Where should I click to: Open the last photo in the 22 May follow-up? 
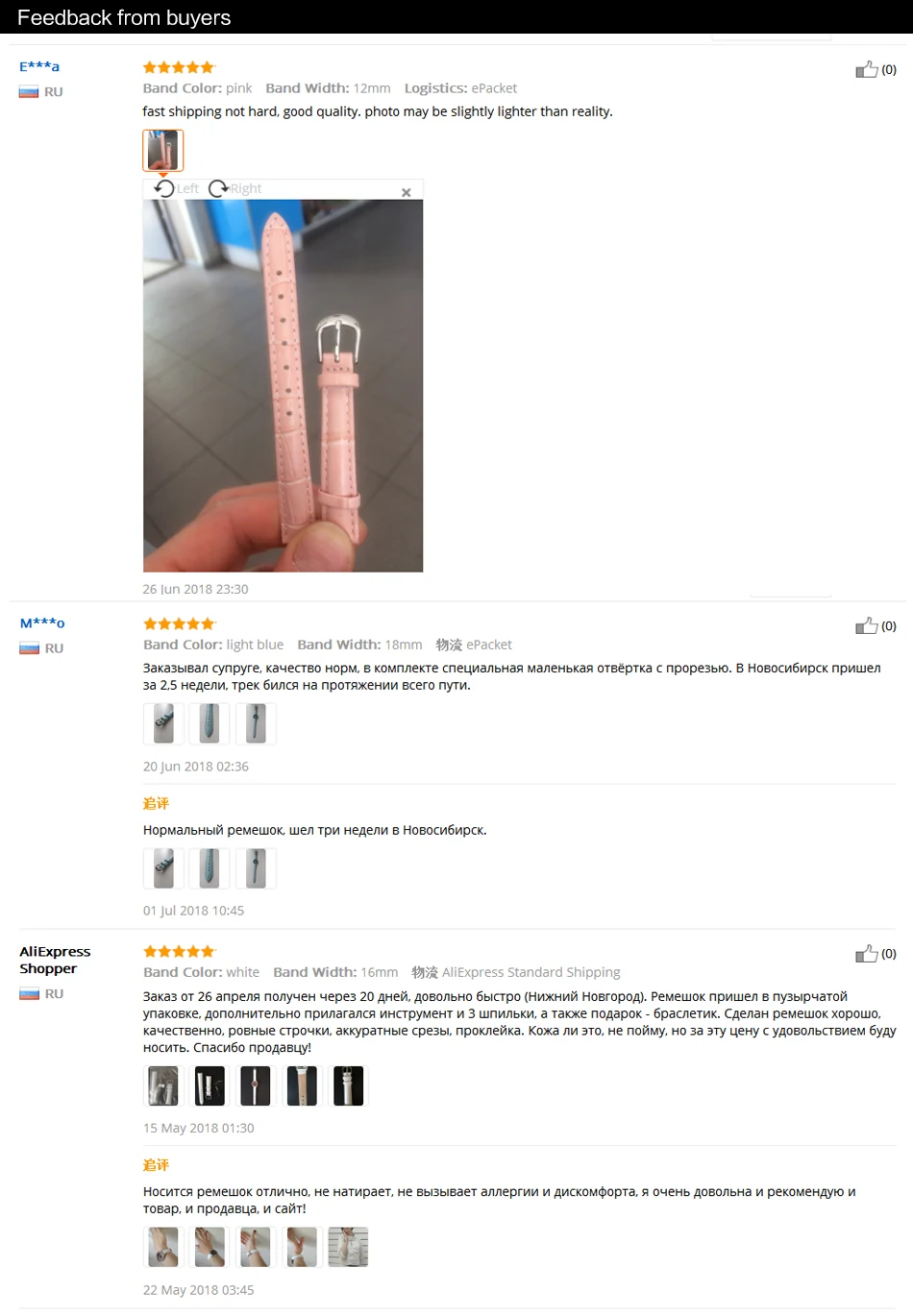tap(348, 1247)
